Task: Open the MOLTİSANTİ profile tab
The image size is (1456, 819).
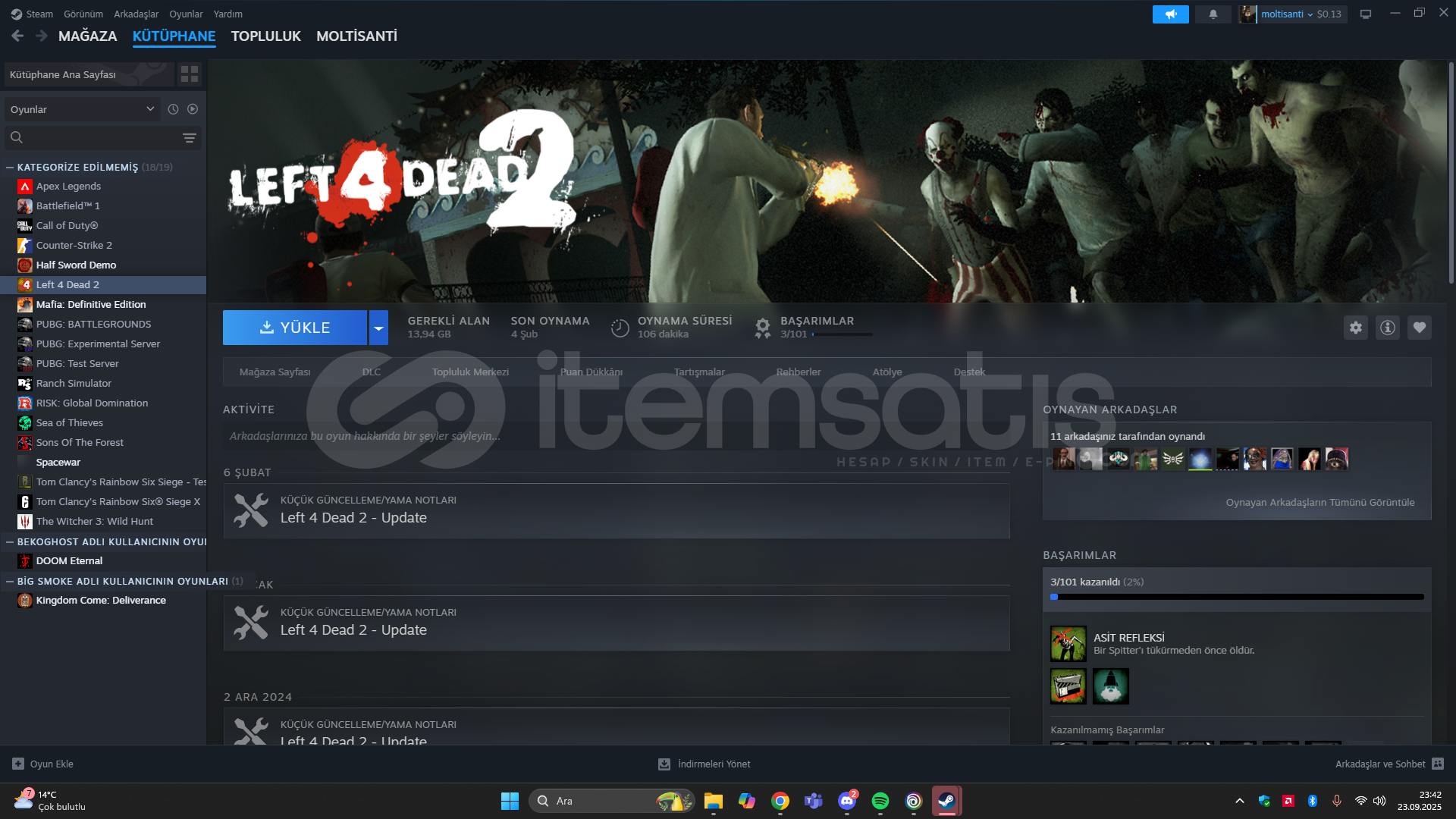Action: click(356, 36)
